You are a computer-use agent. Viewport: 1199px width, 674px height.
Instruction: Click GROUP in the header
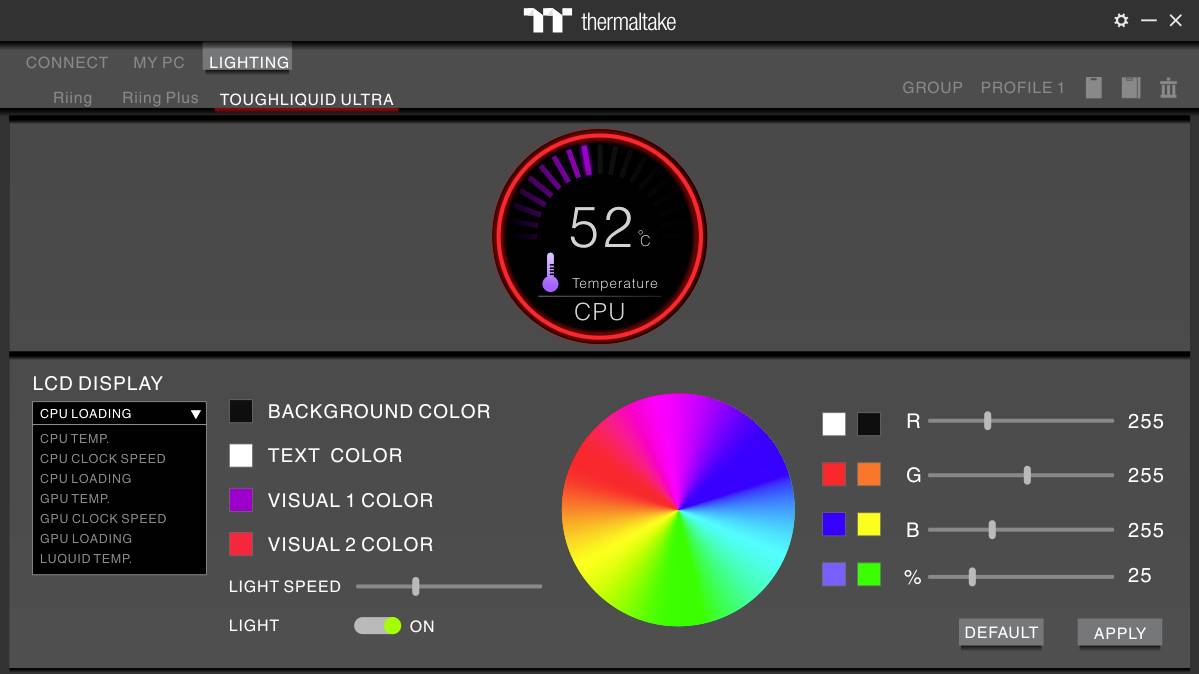tap(932, 88)
